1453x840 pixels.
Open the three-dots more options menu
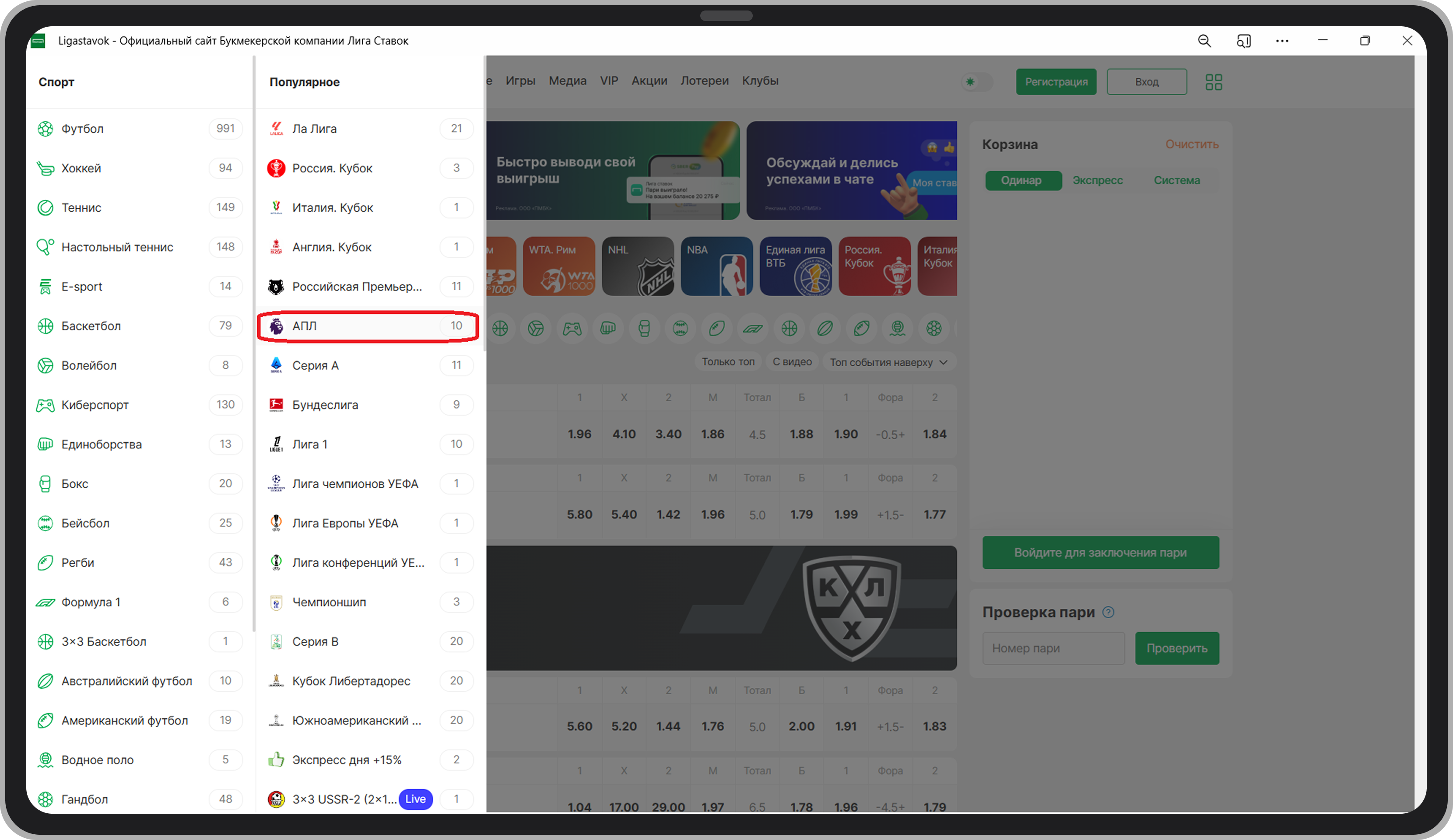pos(1282,41)
